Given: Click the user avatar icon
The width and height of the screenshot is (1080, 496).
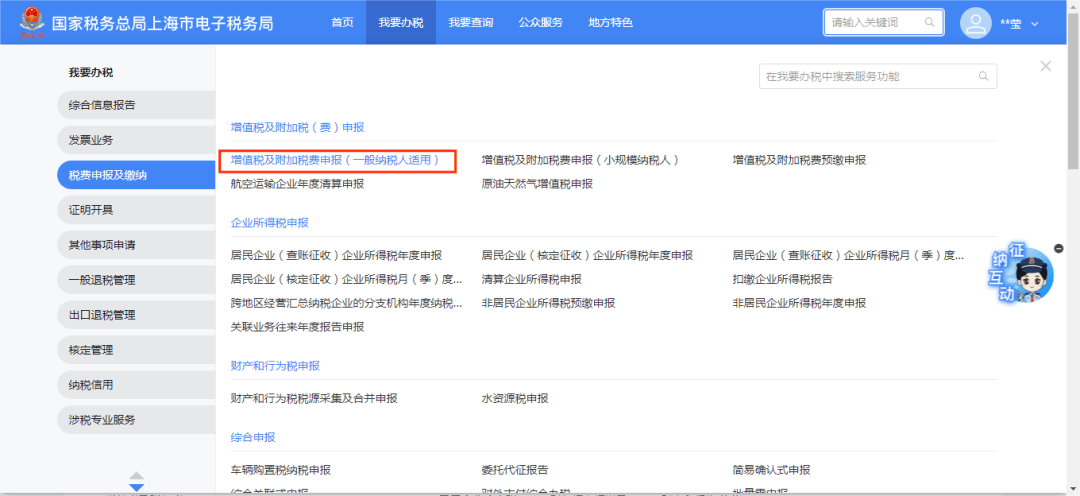Looking at the screenshot, I should tap(975, 23).
